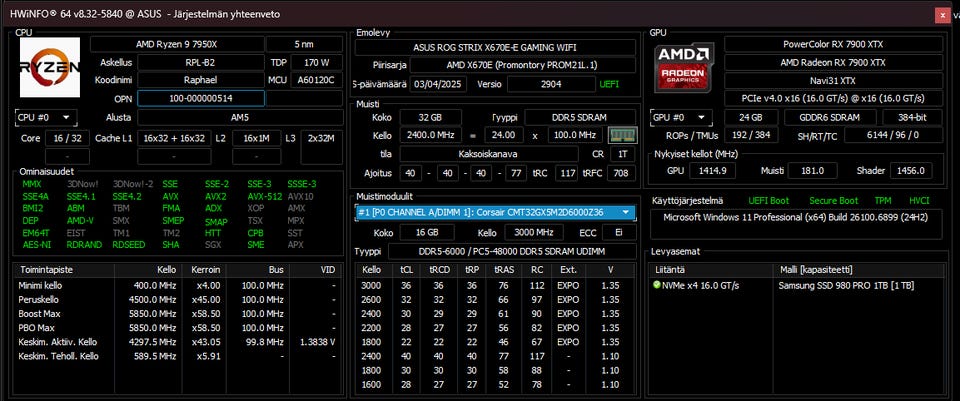This screenshot has height=401, width=960.
Task: Click the AES-NI feature flag
Action: 35,244
